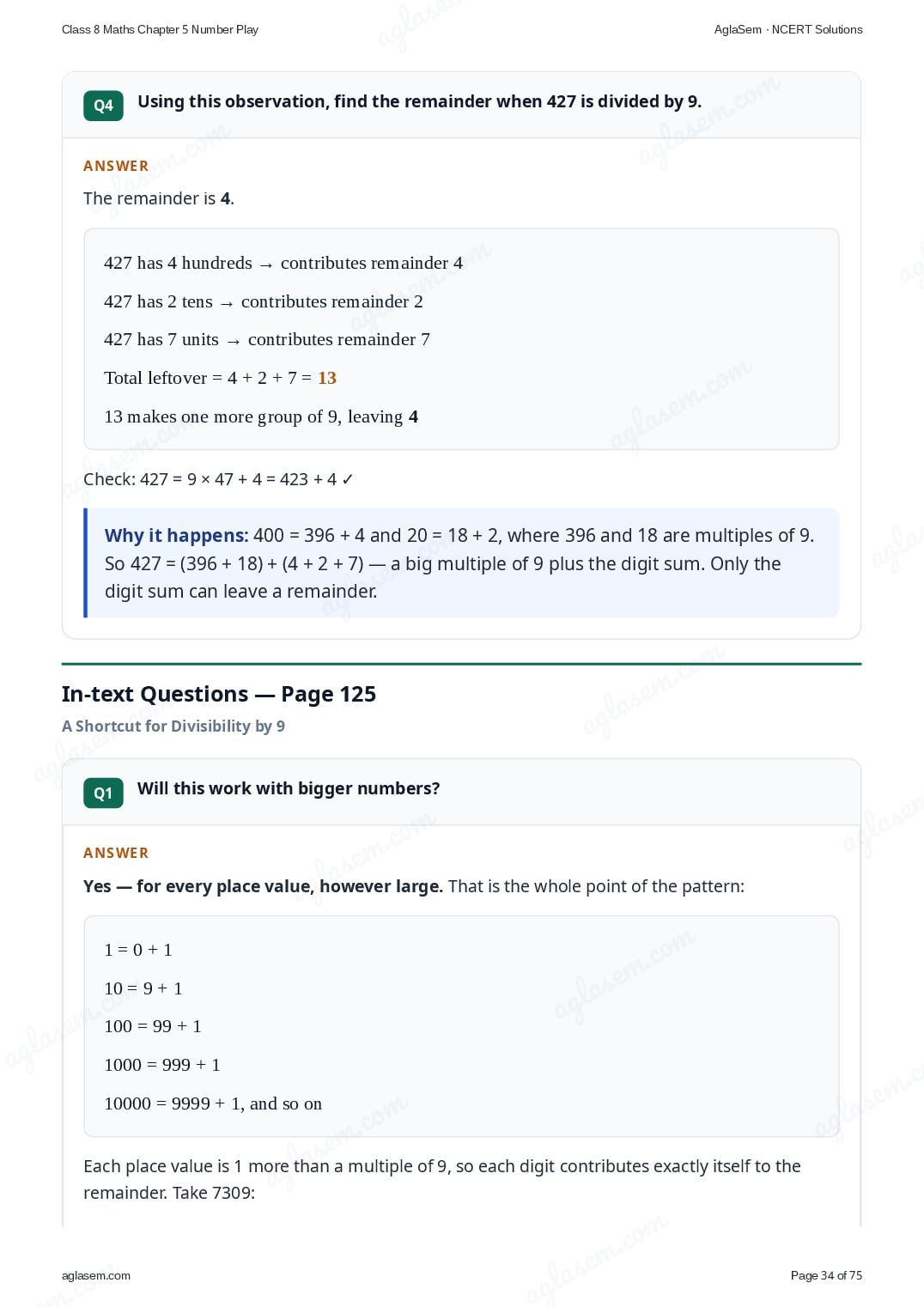Click the Page 34 of 75 indicator

pos(826,1275)
